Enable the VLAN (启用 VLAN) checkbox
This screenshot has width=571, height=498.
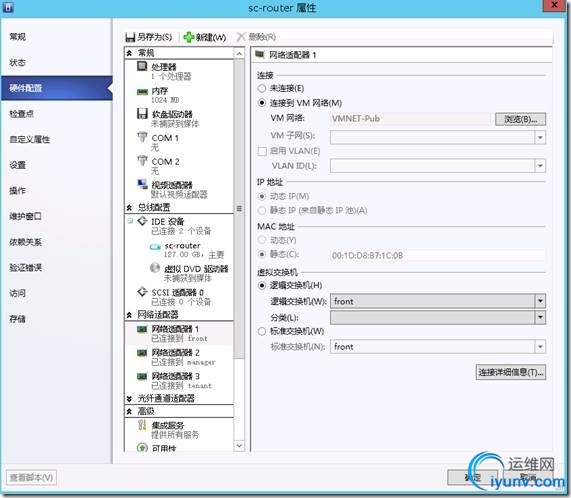click(262, 151)
